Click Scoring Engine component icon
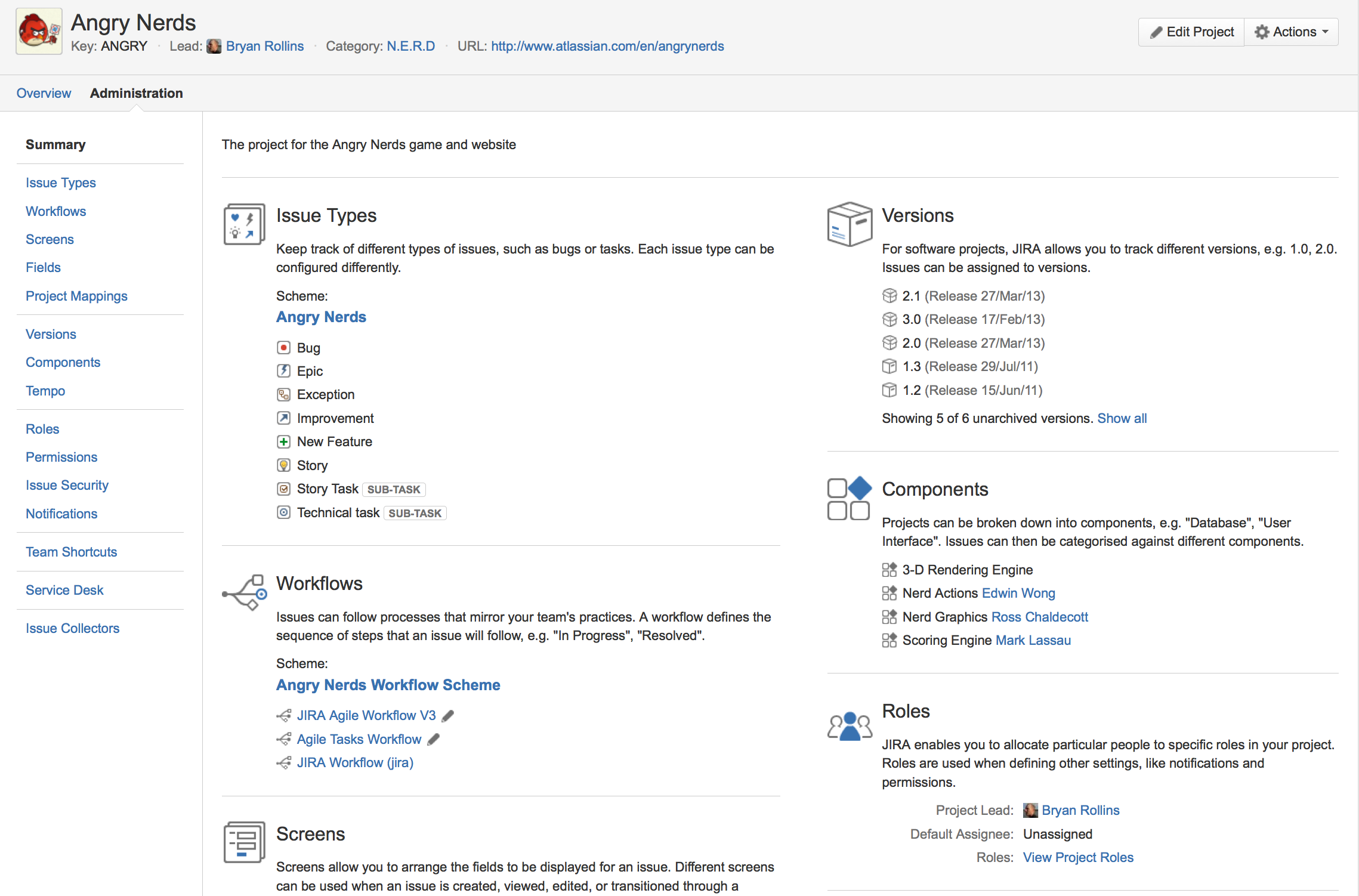1359x896 pixels. (x=889, y=640)
